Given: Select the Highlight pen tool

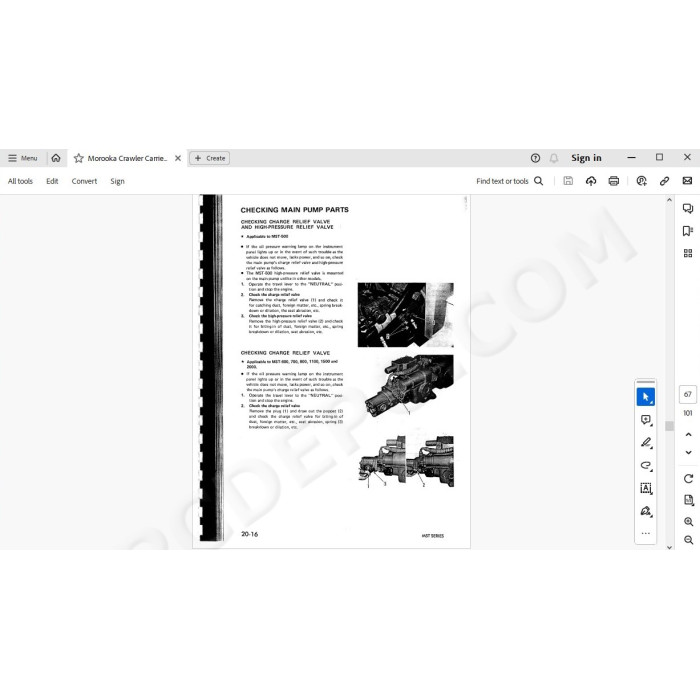Looking at the screenshot, I should 646,442.
